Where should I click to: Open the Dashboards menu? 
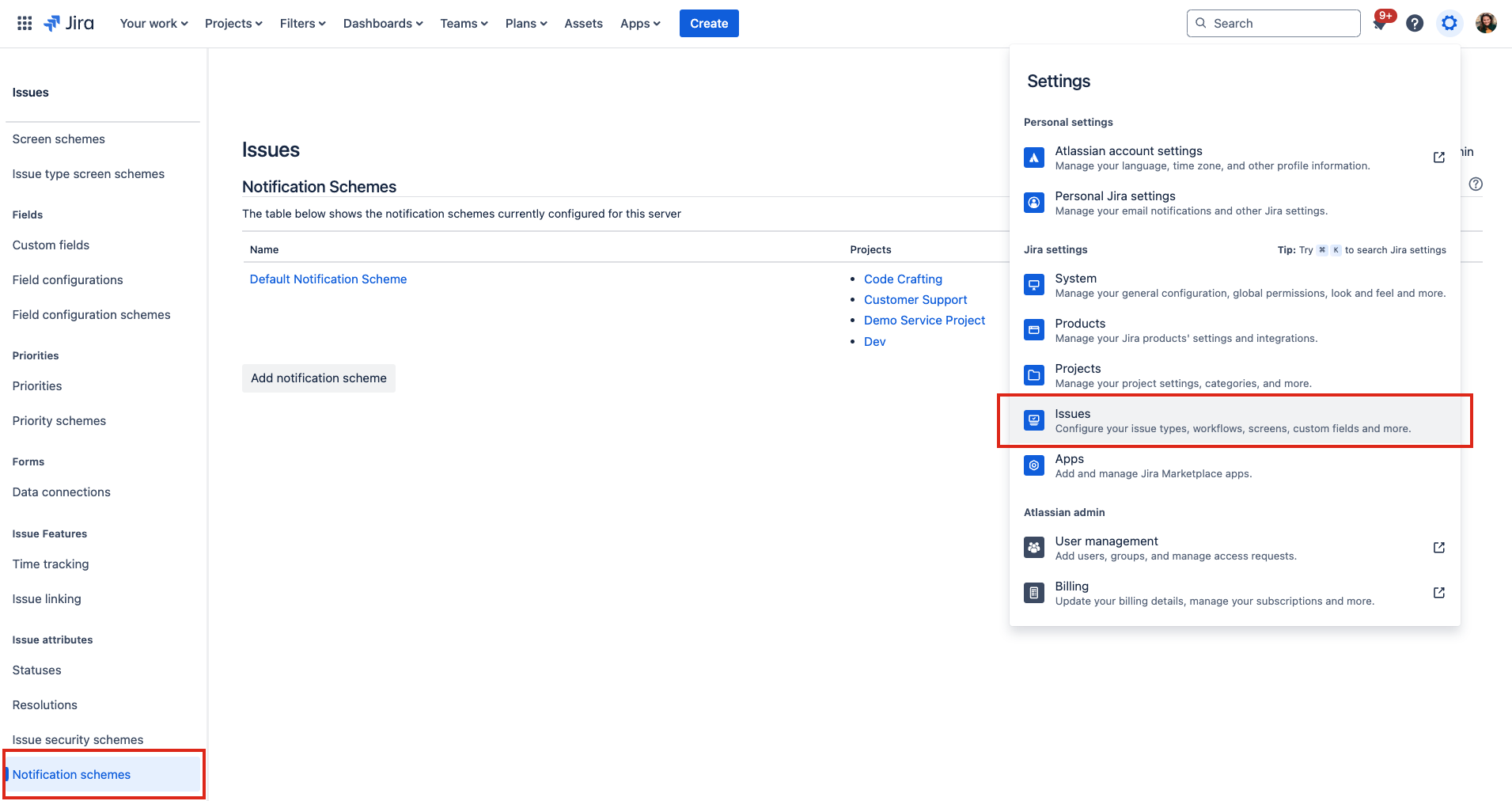tap(383, 24)
